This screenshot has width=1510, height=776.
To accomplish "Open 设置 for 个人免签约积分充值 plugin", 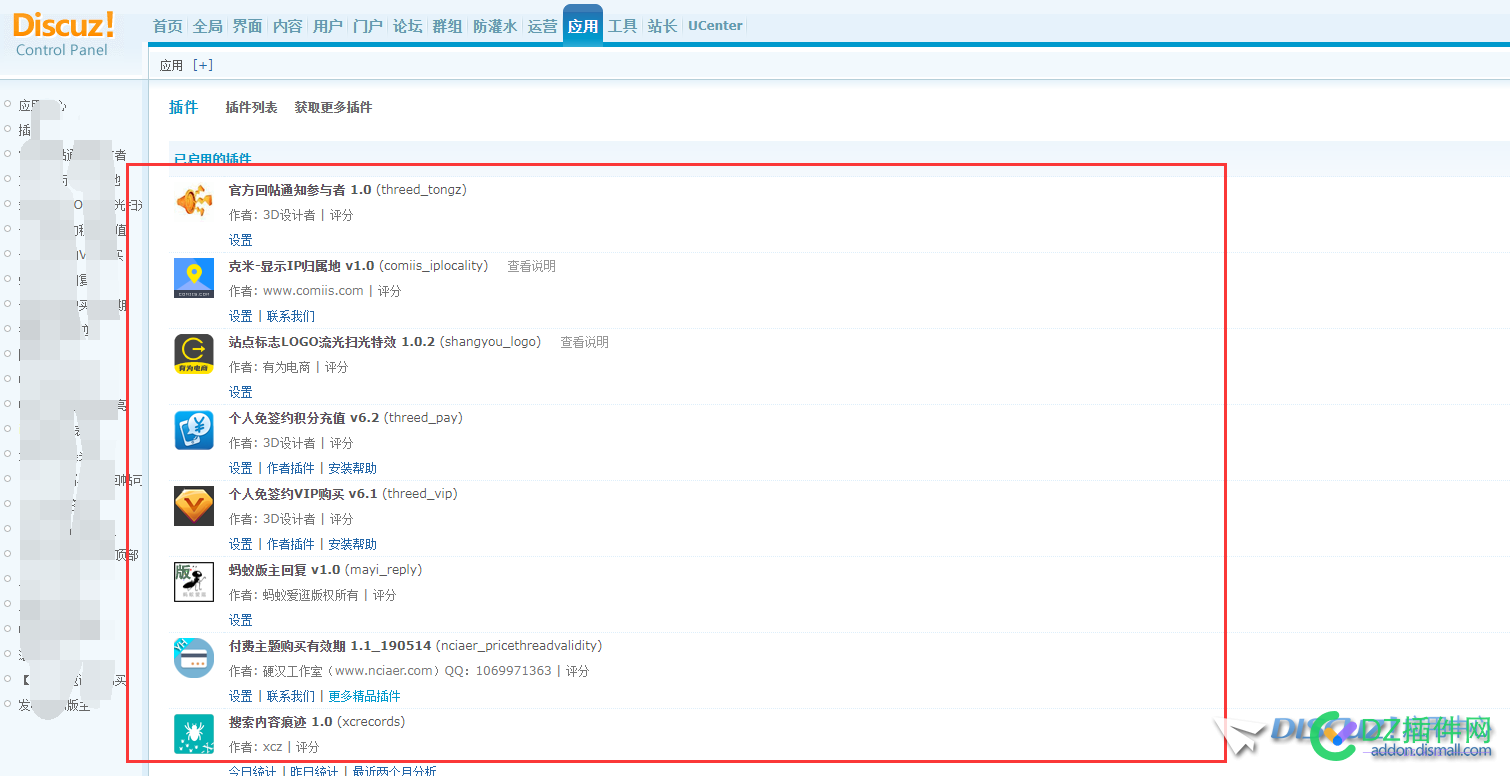I will pos(240,468).
